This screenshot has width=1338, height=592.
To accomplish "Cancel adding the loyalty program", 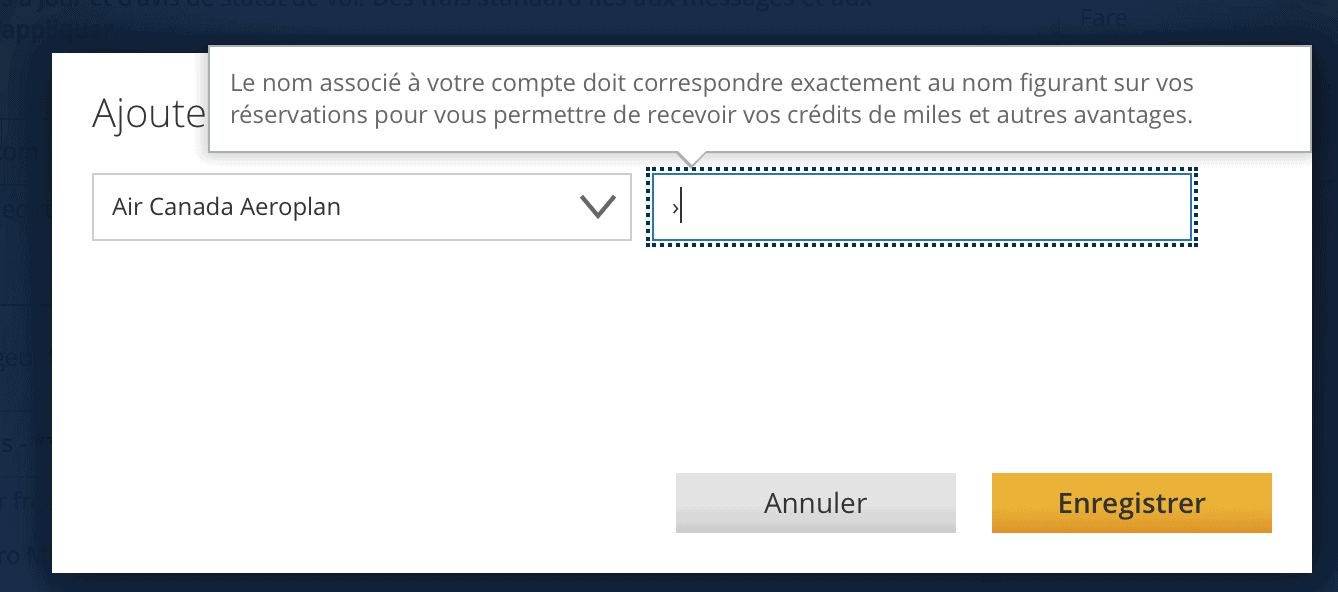I will click(x=815, y=503).
